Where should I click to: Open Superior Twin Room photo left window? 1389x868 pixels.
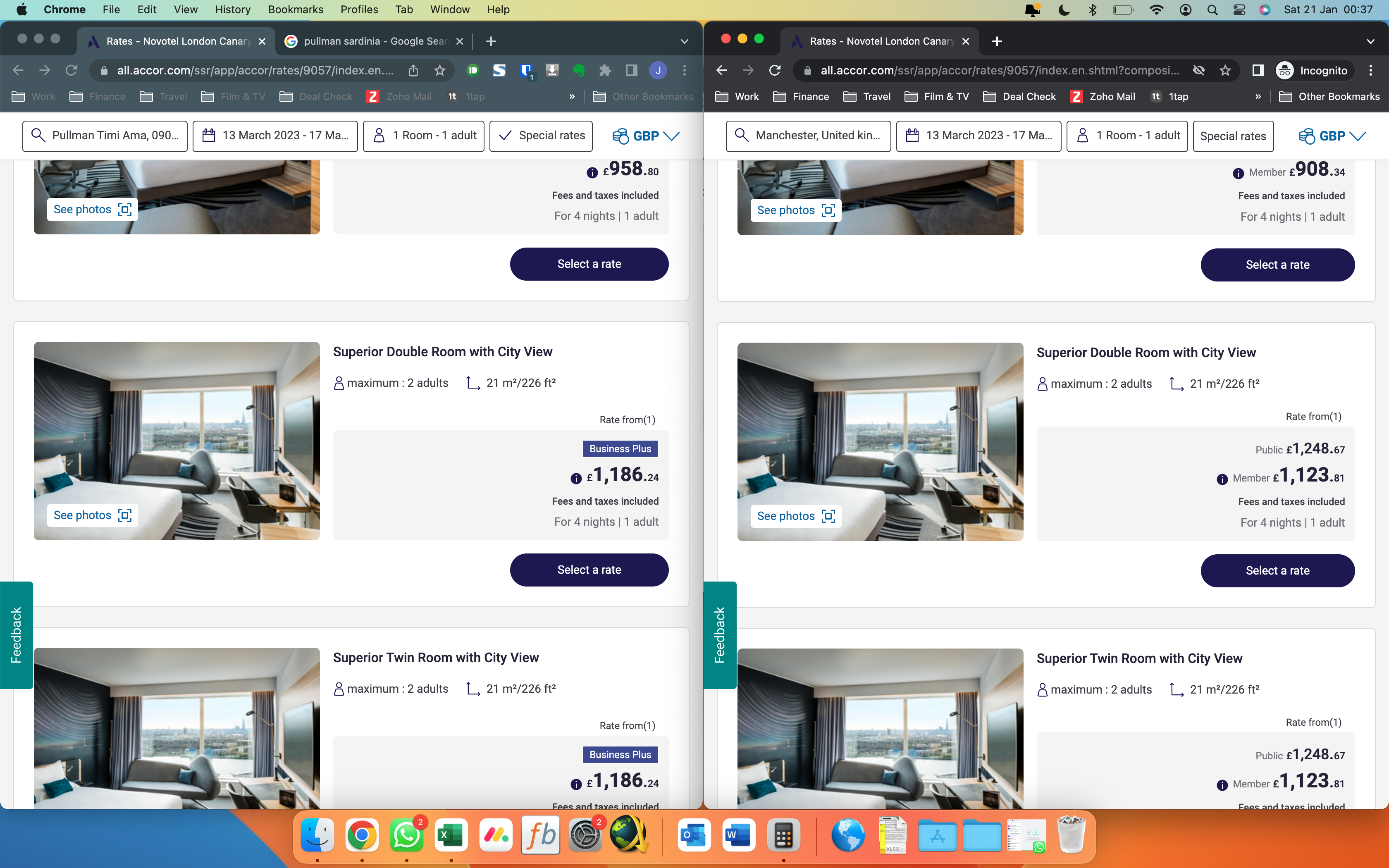click(x=177, y=728)
